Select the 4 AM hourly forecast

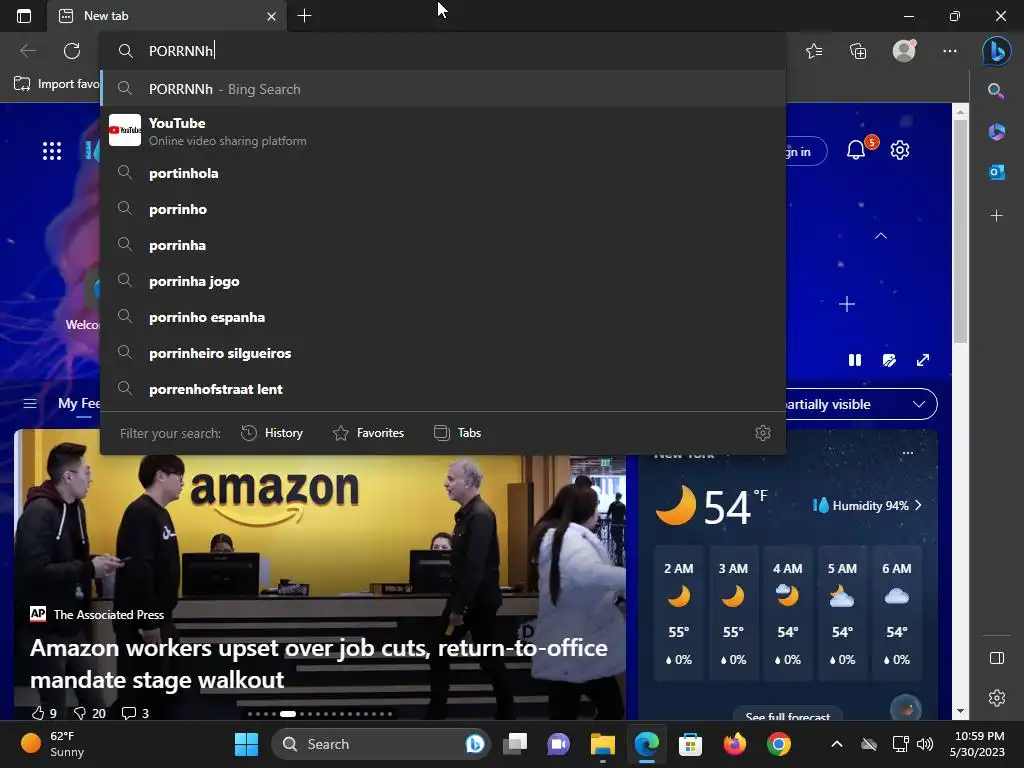[x=788, y=613]
